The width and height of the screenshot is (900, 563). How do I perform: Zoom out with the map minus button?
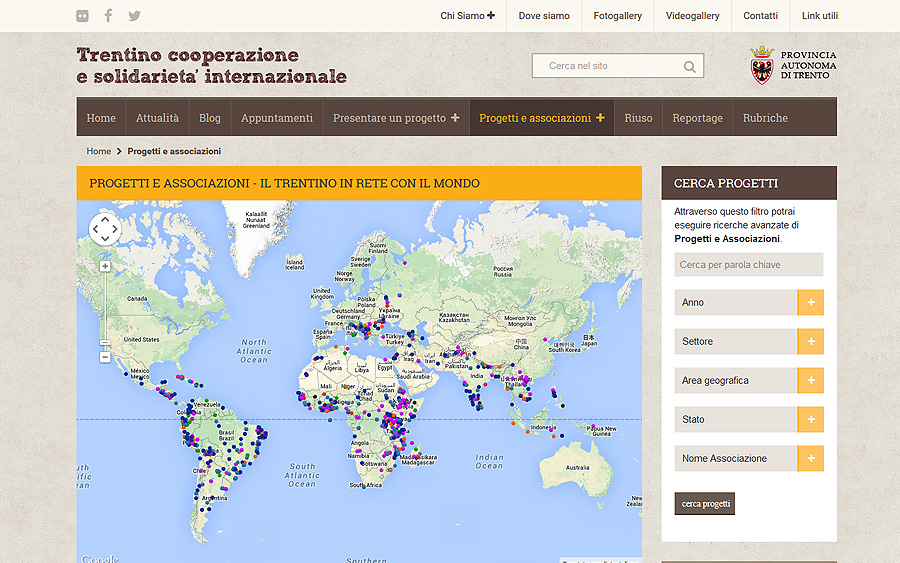105,357
